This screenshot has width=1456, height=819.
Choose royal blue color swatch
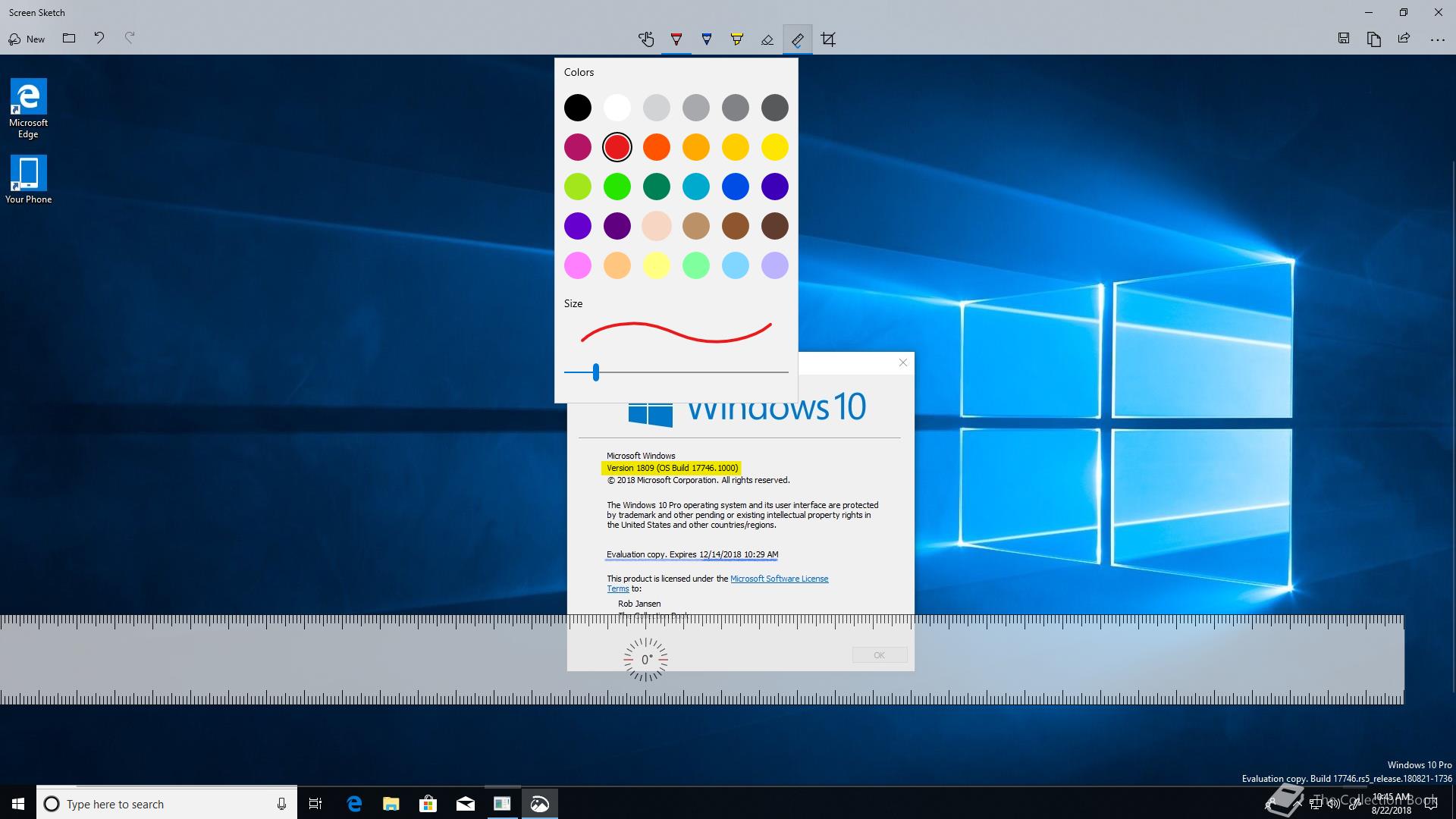coord(736,187)
